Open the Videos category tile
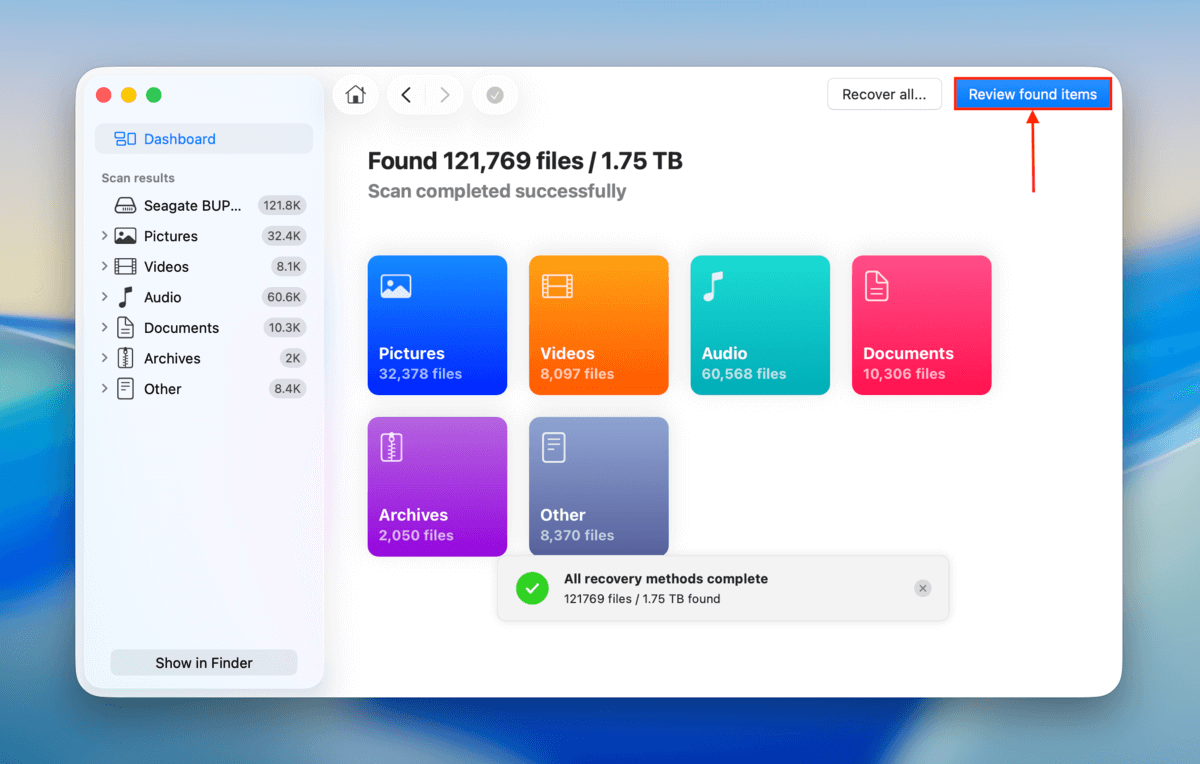Viewport: 1200px width, 764px height. point(598,325)
